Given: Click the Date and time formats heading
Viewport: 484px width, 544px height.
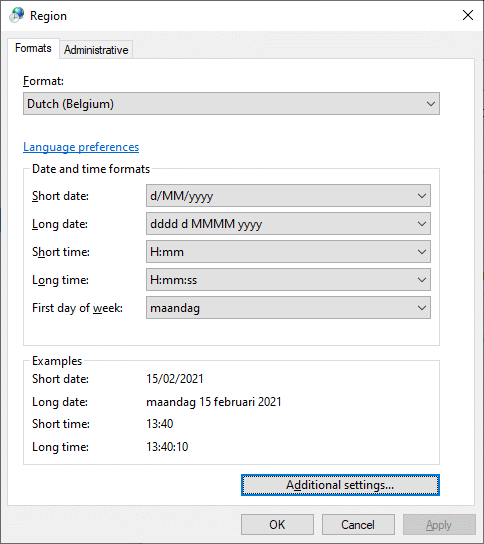Looking at the screenshot, I should pyautogui.click(x=91, y=169).
